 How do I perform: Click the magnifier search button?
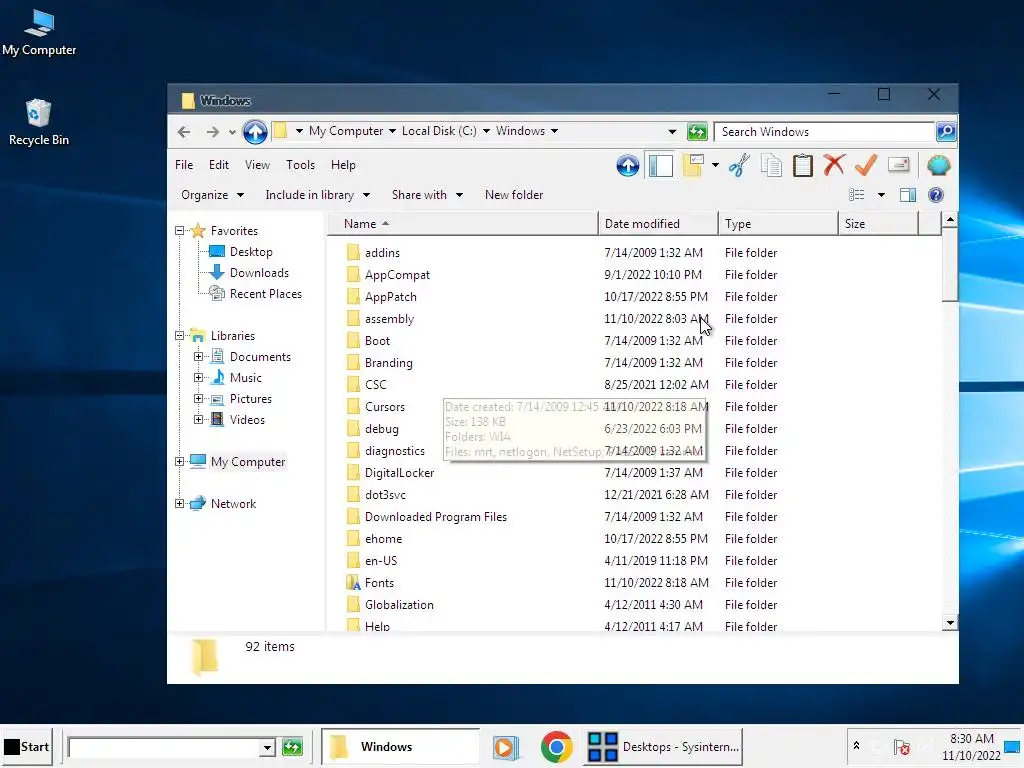coord(946,131)
